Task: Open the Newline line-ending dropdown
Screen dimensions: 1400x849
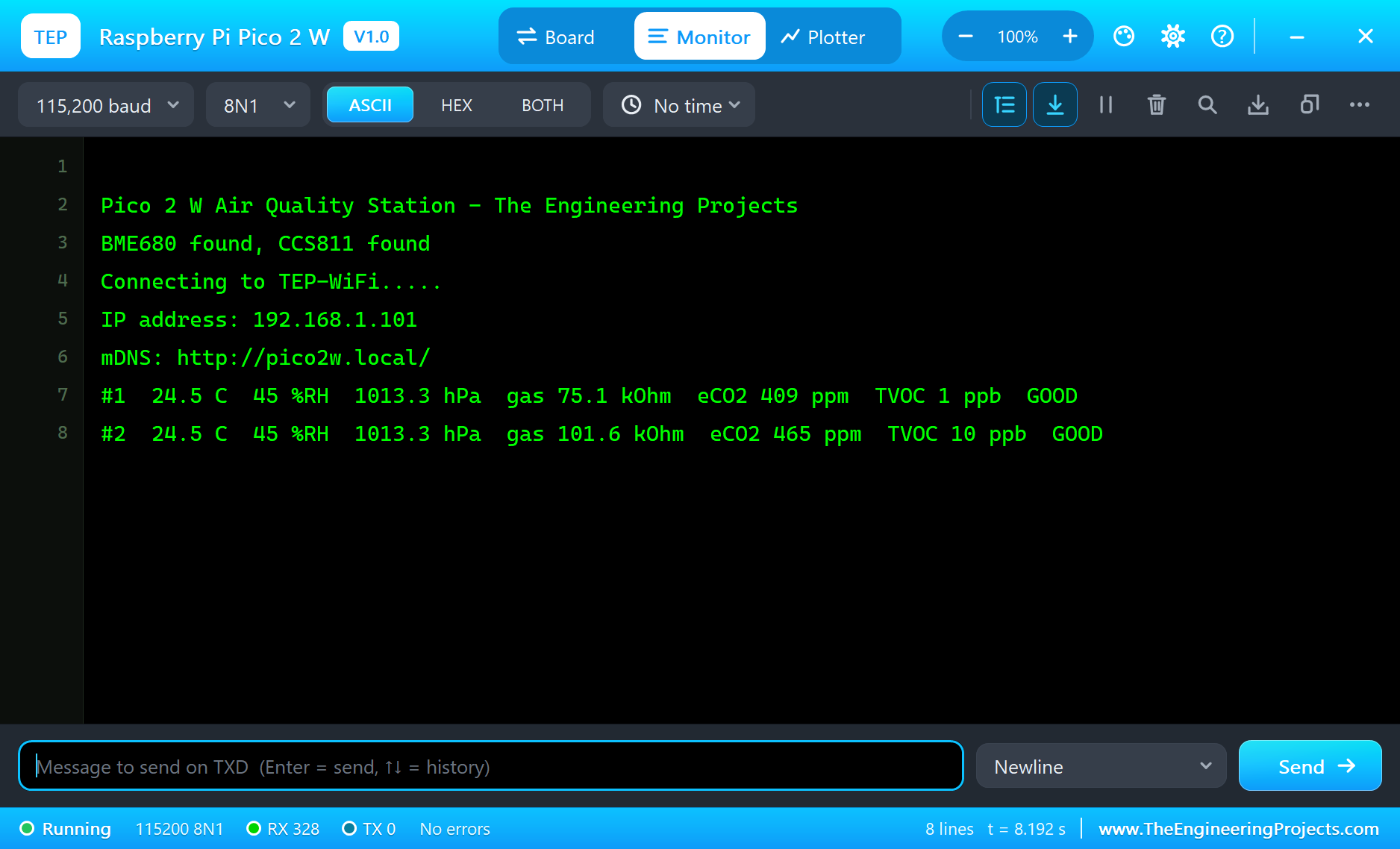Action: point(1101,765)
